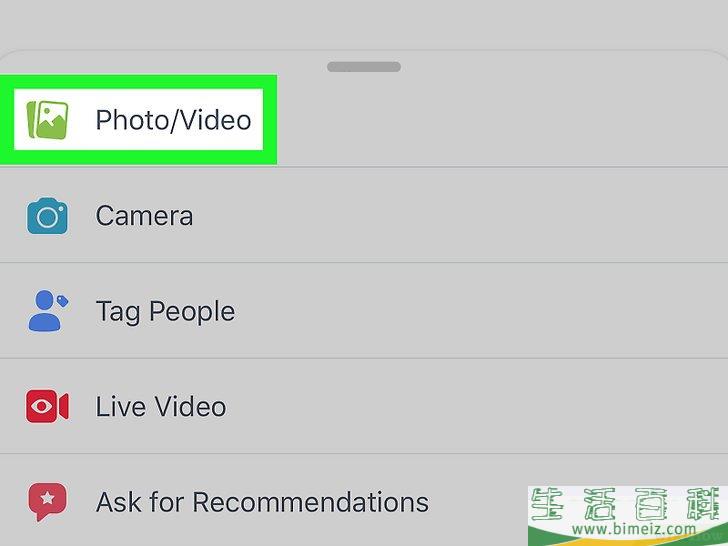The height and width of the screenshot is (546, 728).
Task: Click the white star in Recommendations icon
Action: click(x=47, y=498)
